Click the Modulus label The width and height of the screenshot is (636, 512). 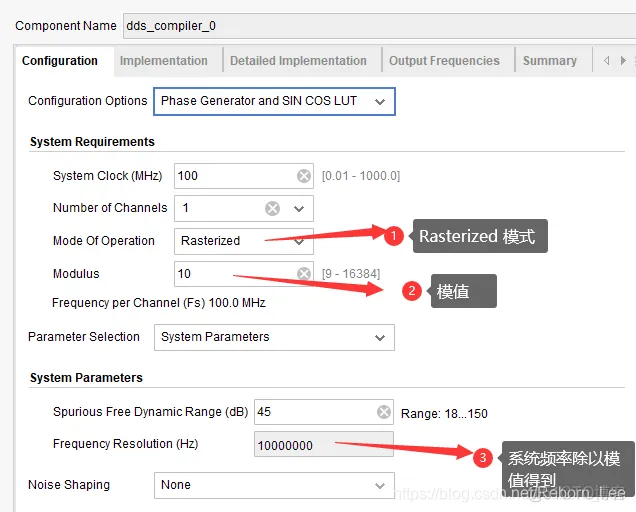tap(76, 273)
